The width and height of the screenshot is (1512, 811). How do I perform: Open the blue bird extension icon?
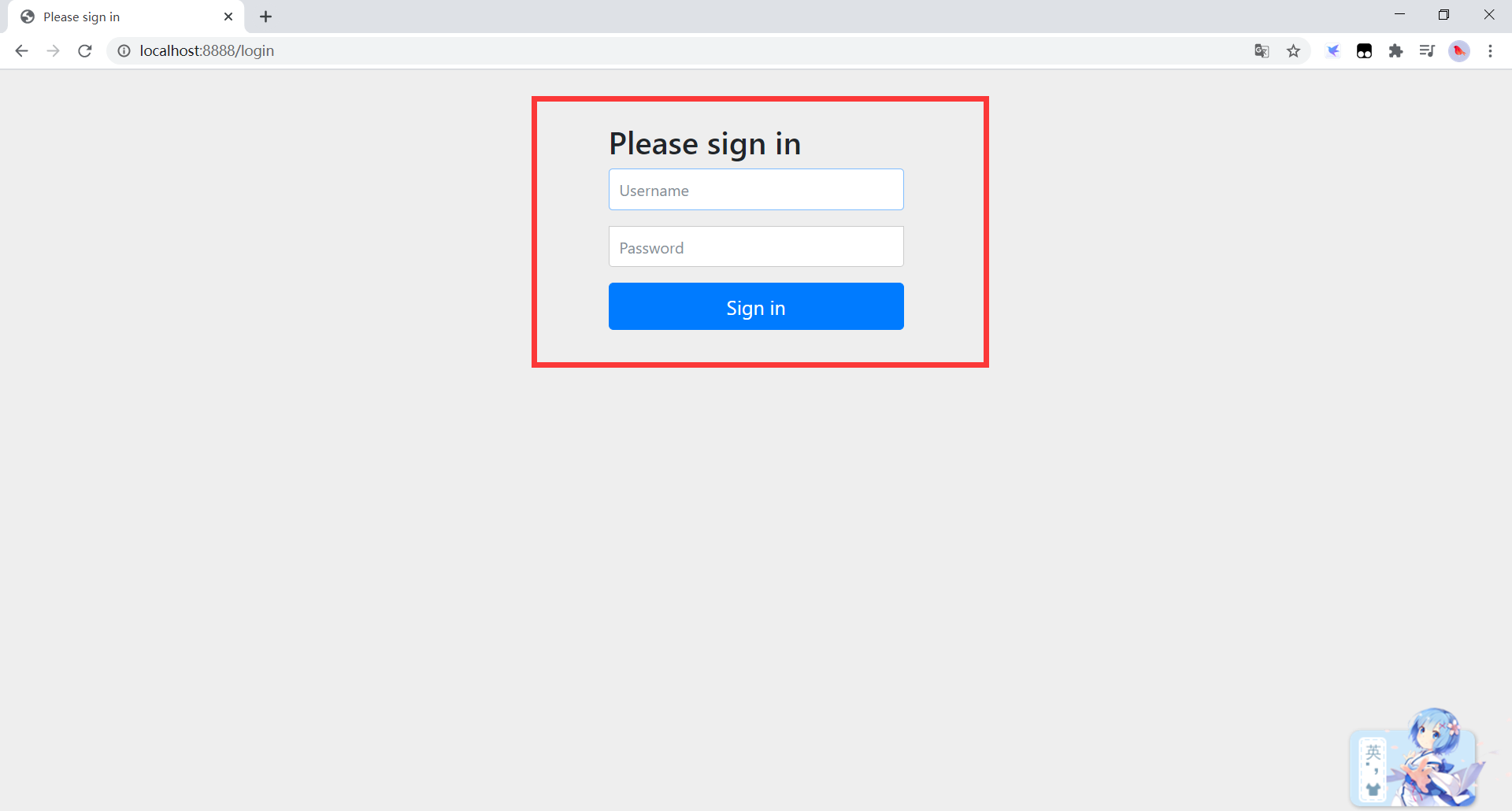1332,51
